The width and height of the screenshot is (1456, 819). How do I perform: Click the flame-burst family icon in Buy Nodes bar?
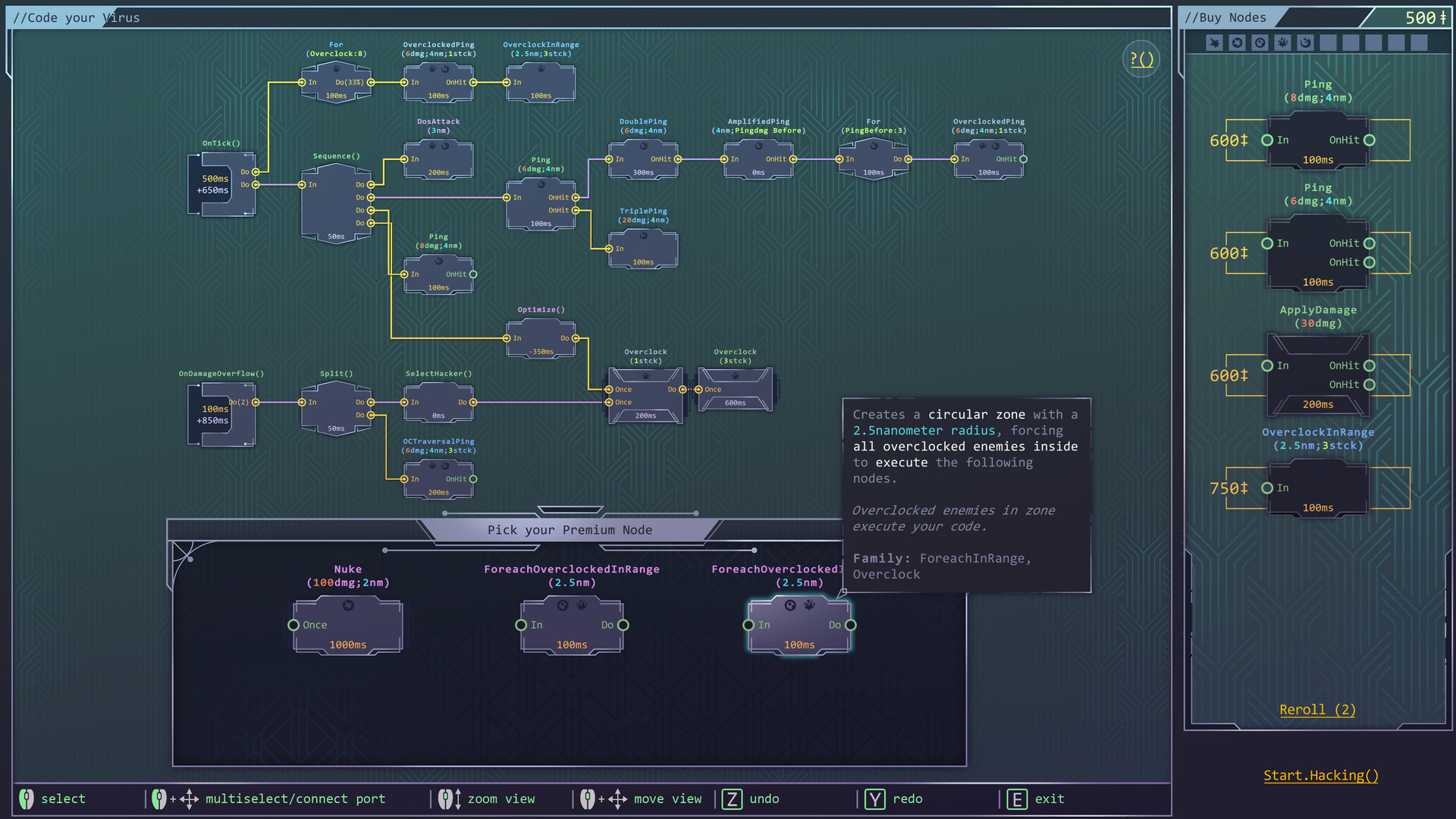(x=1282, y=42)
